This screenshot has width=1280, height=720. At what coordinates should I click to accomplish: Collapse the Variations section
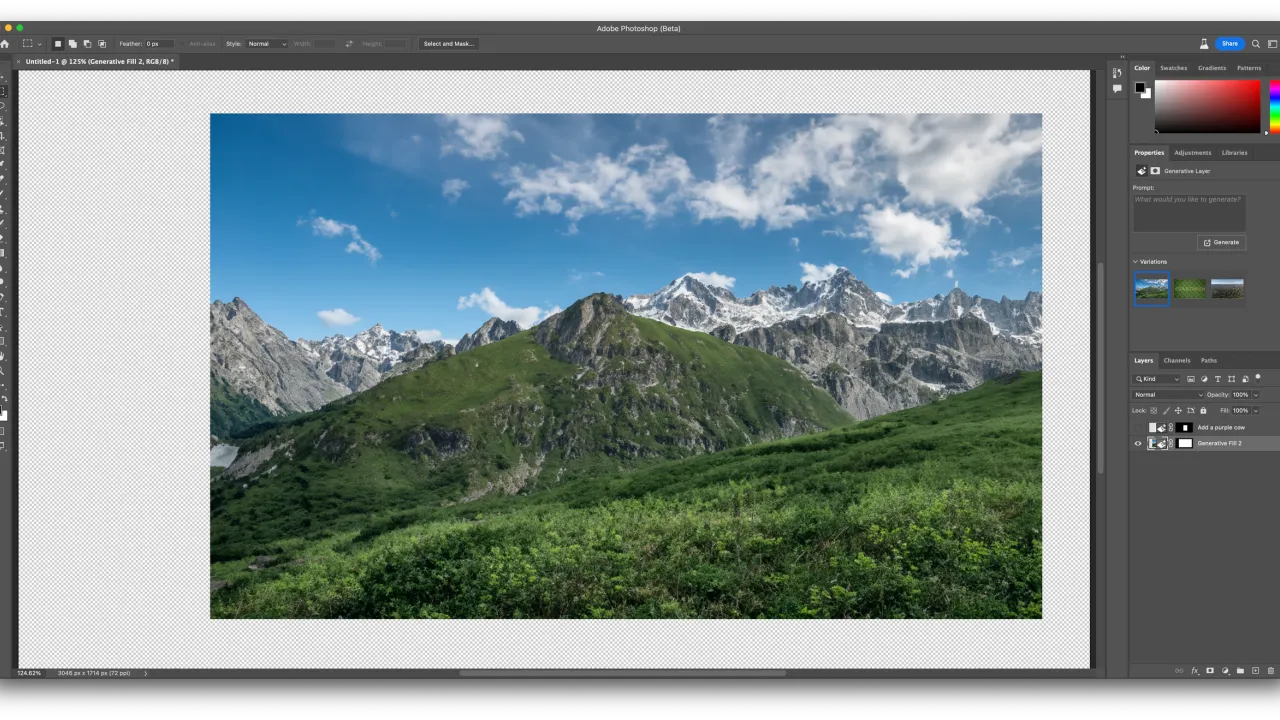point(1136,262)
